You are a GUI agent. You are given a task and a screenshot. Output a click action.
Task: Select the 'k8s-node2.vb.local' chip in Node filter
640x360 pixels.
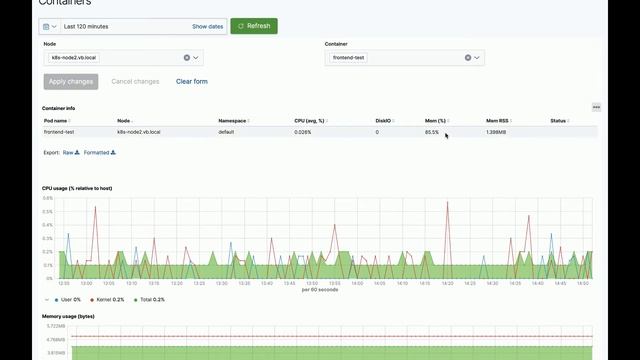click(74, 58)
